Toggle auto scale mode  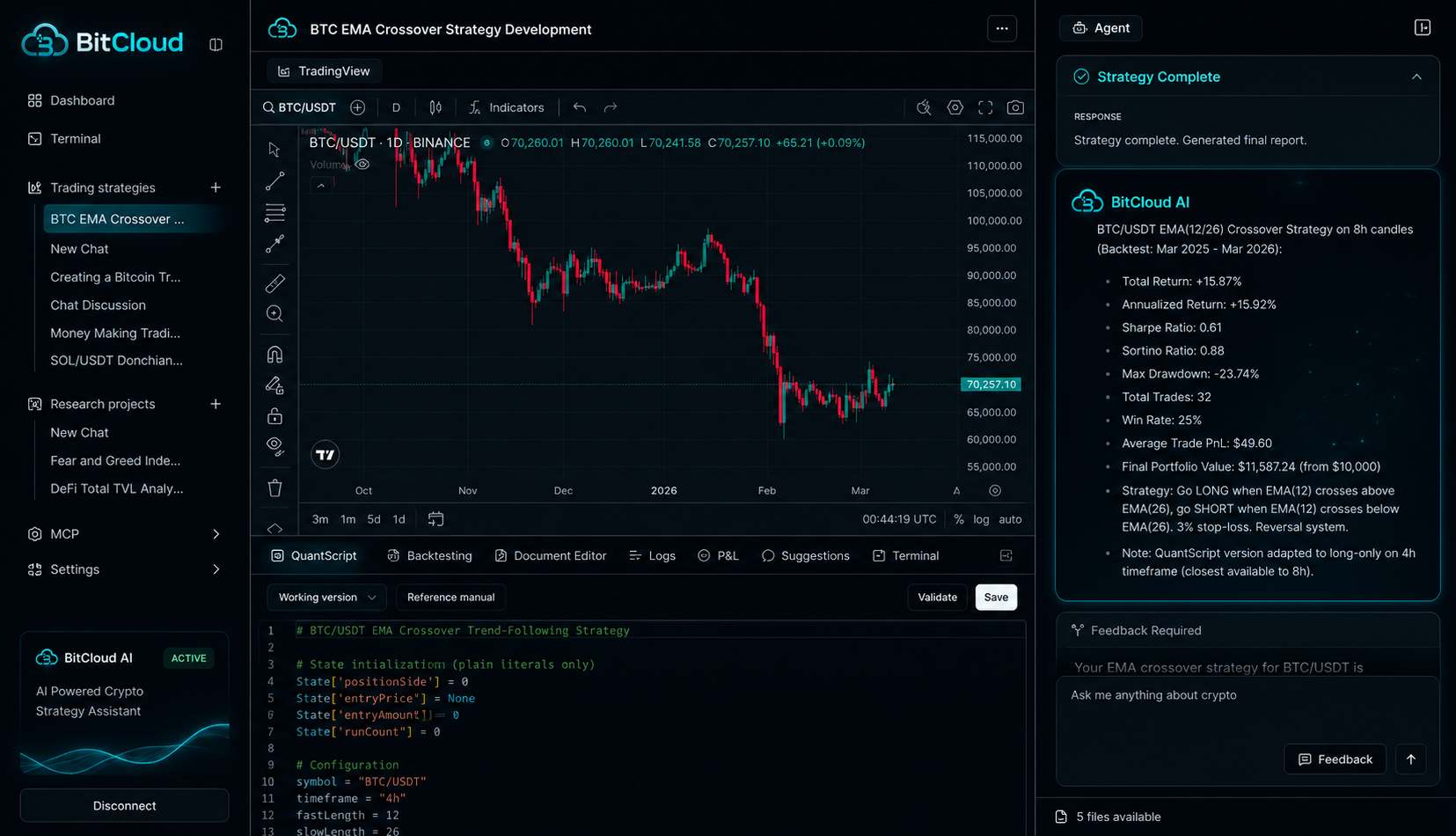(x=1010, y=519)
